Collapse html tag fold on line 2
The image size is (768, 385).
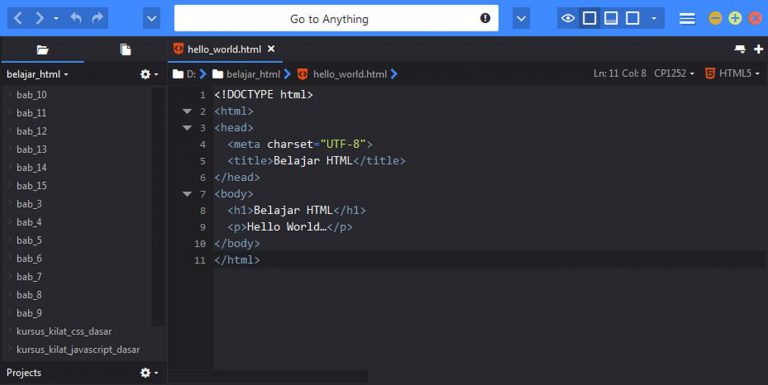coord(187,111)
